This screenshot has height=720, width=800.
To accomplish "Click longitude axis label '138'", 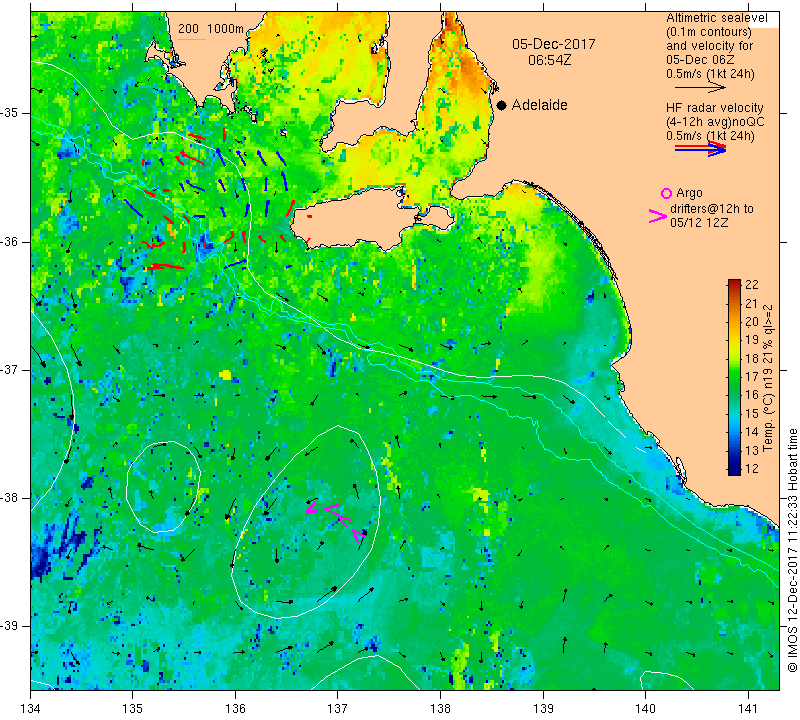I will coord(440,709).
